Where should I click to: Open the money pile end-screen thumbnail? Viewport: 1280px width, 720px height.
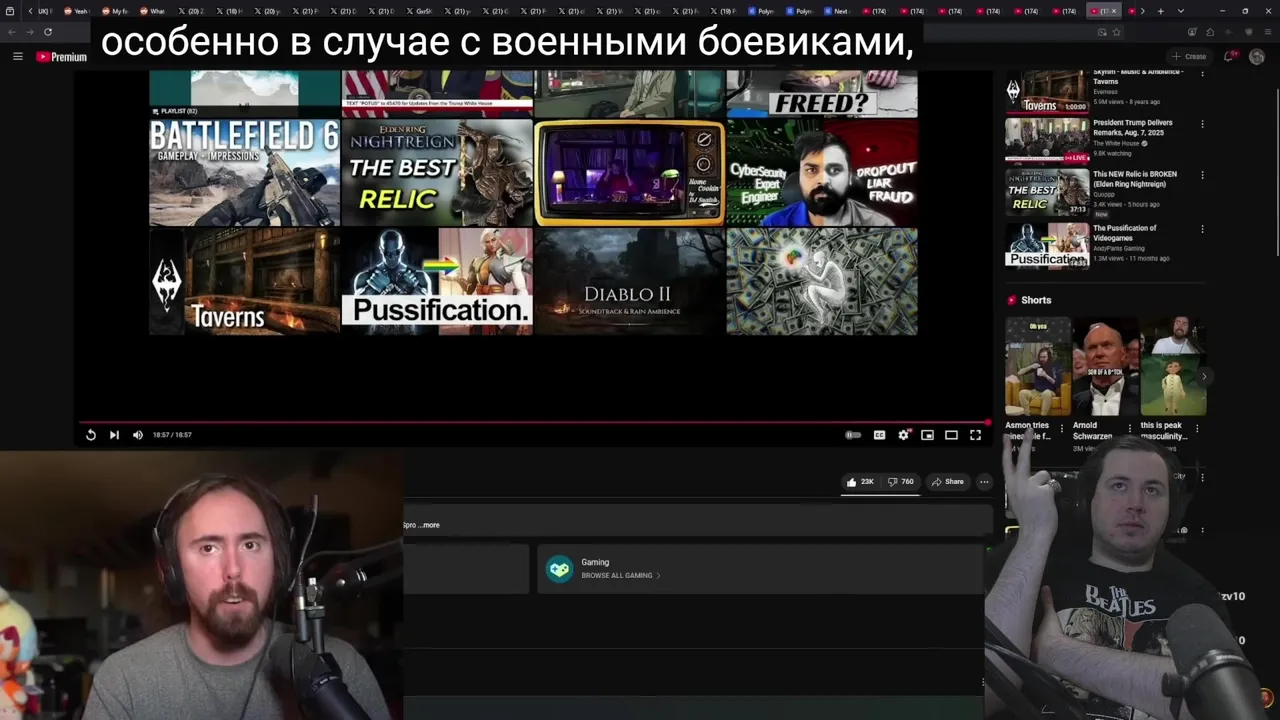pos(822,281)
